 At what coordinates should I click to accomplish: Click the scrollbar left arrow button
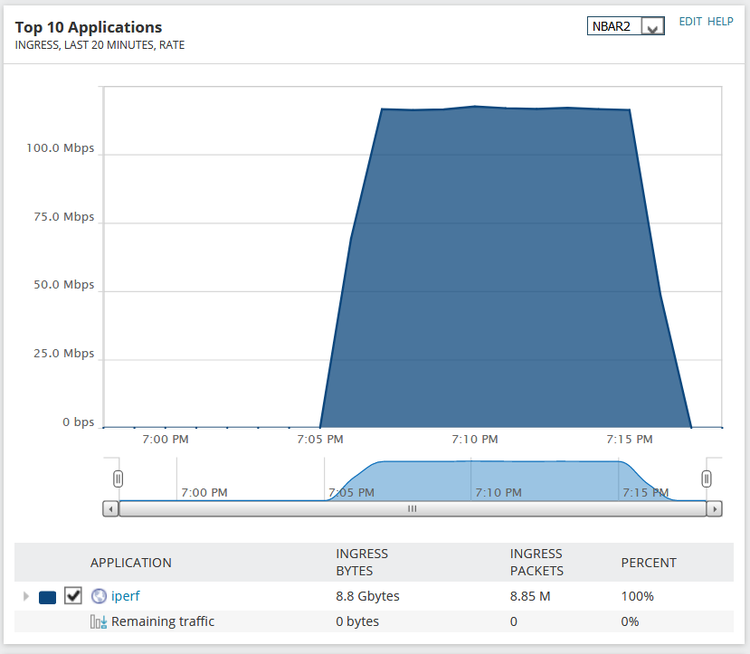111,509
